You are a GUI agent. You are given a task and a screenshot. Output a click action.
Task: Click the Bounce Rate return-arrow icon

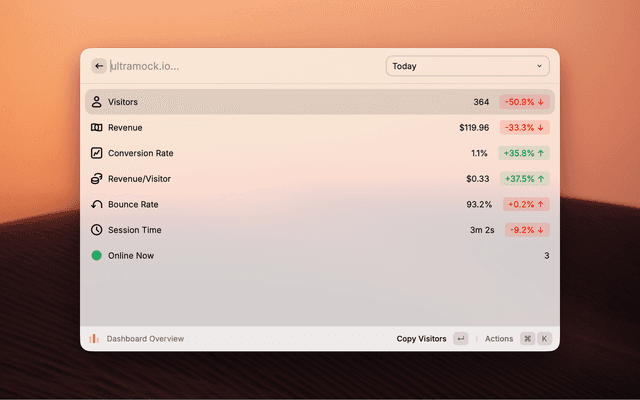pyautogui.click(x=96, y=204)
